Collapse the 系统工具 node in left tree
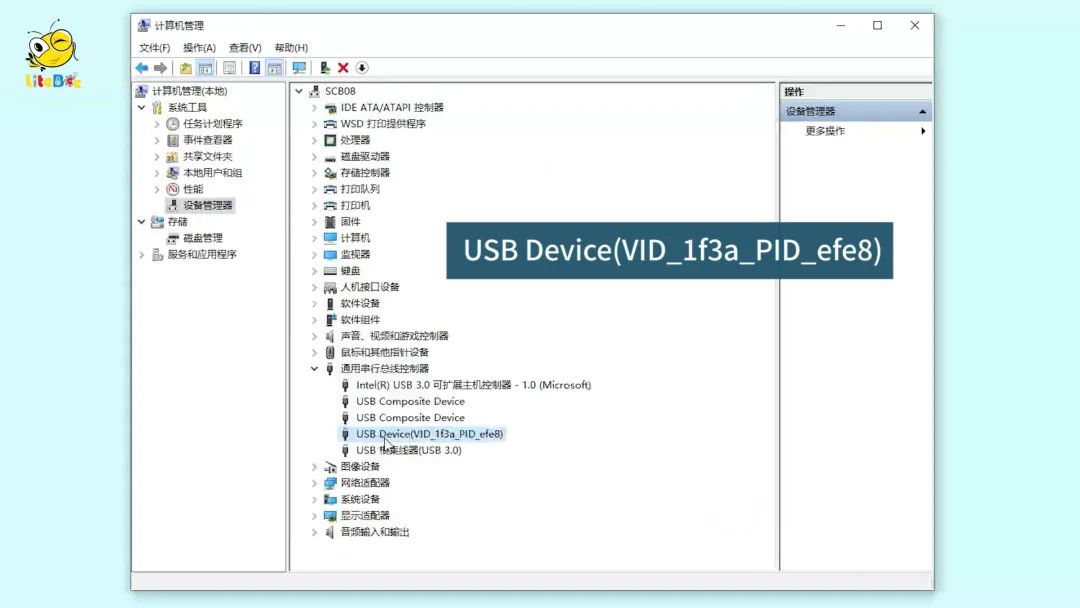Viewport: 1080px width, 608px height. [x=141, y=108]
